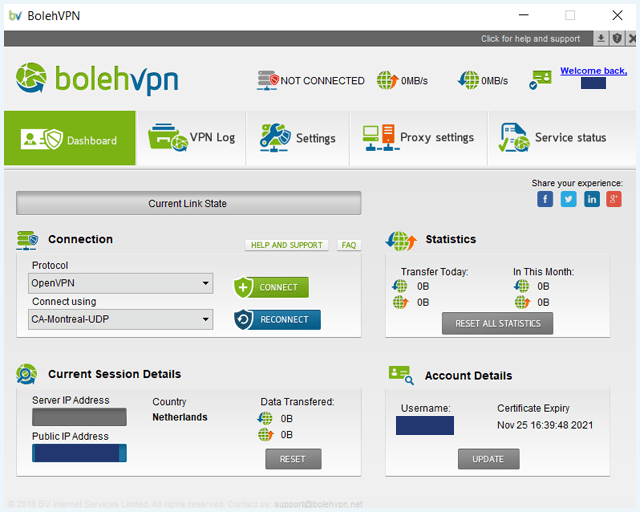Click the session RESET button
640x512 pixels.
[x=293, y=459]
